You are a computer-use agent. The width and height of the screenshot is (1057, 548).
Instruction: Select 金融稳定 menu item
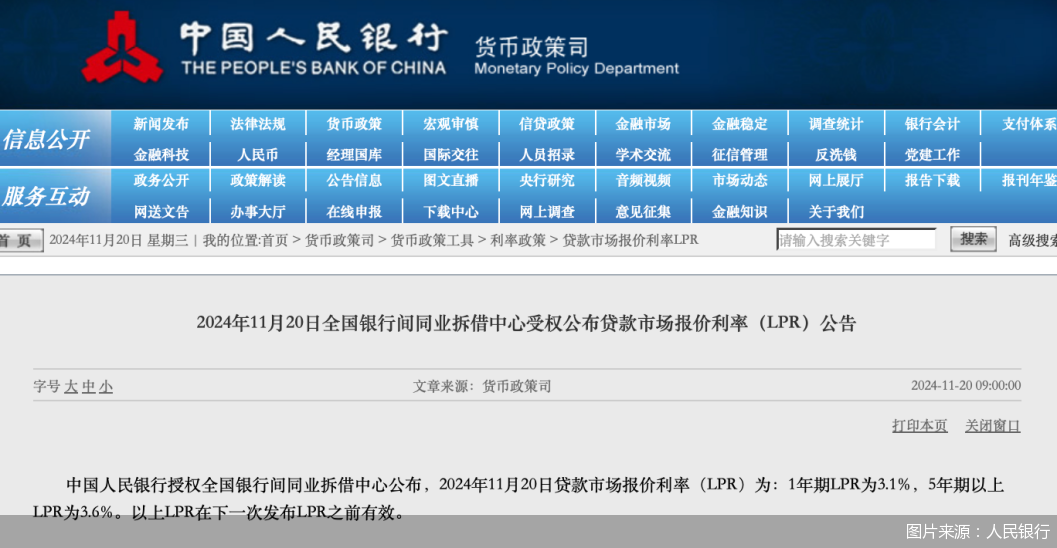pos(739,124)
